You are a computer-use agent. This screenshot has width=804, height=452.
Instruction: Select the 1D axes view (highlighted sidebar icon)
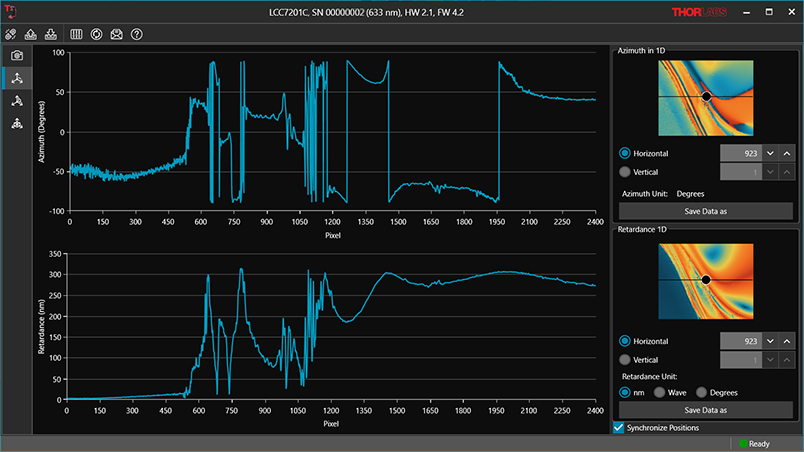click(x=17, y=78)
